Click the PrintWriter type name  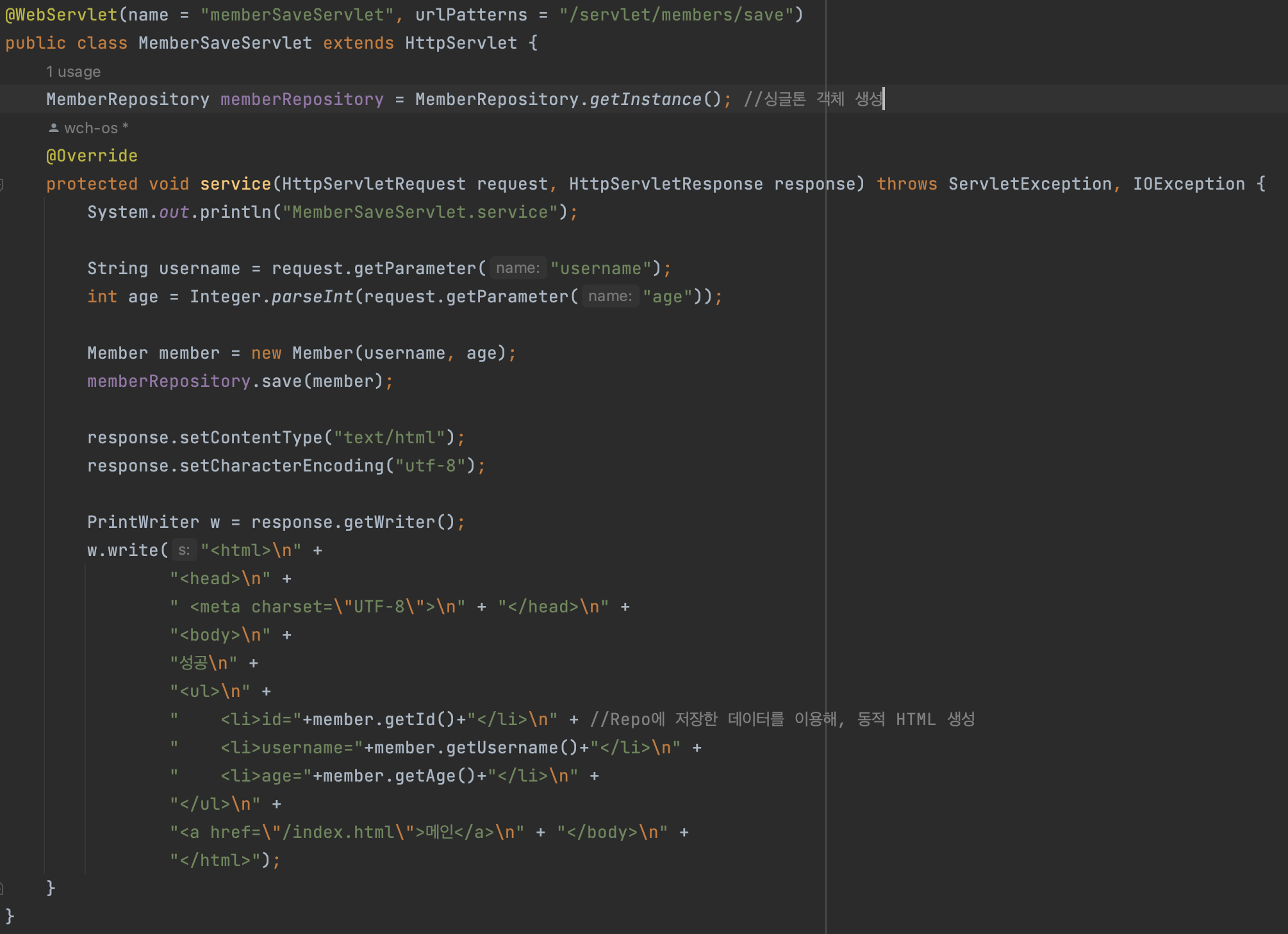click(x=143, y=522)
